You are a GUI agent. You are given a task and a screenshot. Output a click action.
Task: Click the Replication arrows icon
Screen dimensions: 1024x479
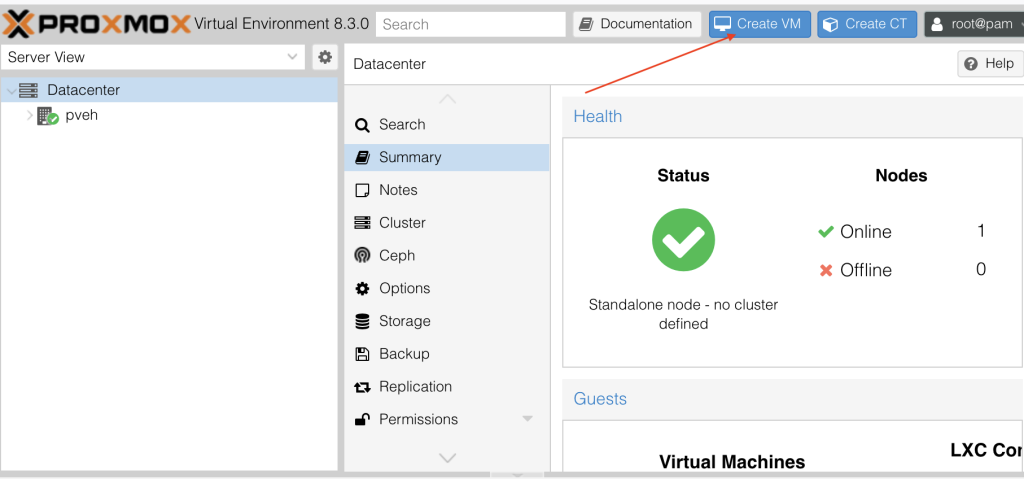[362, 387]
